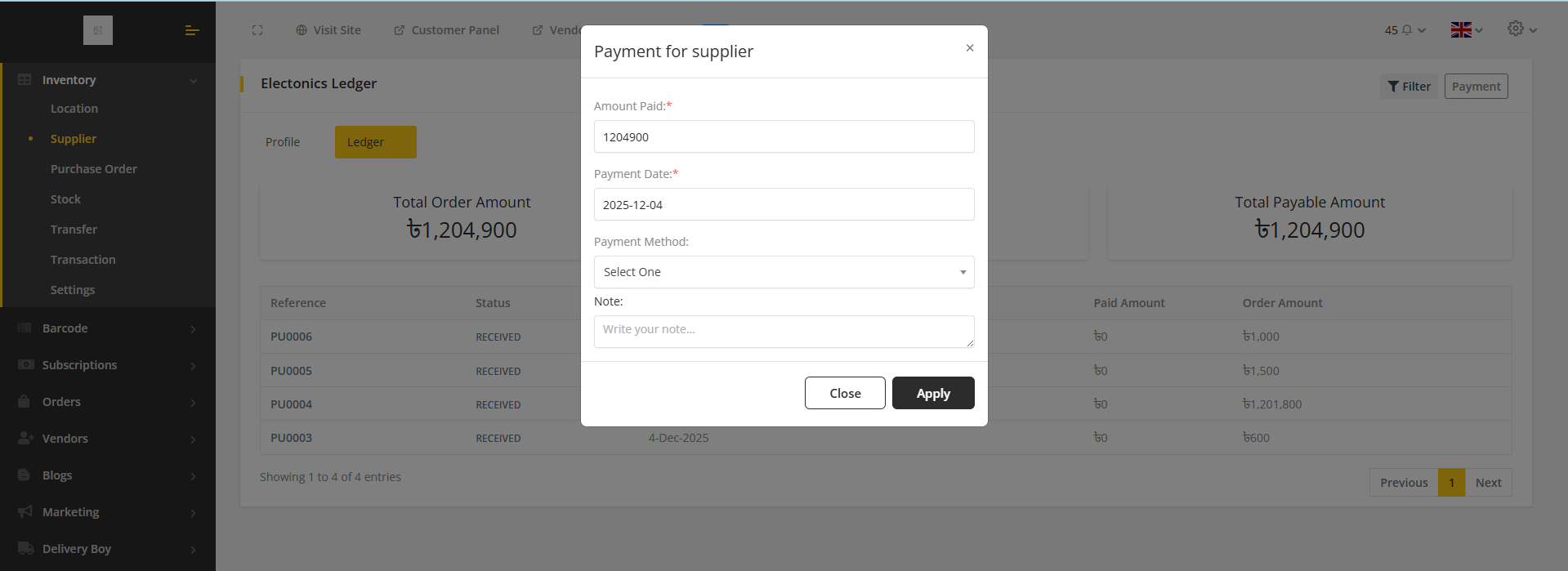Screen dimensions: 1568x571
Task: Click the Visit Site globe icon
Action: point(302,30)
